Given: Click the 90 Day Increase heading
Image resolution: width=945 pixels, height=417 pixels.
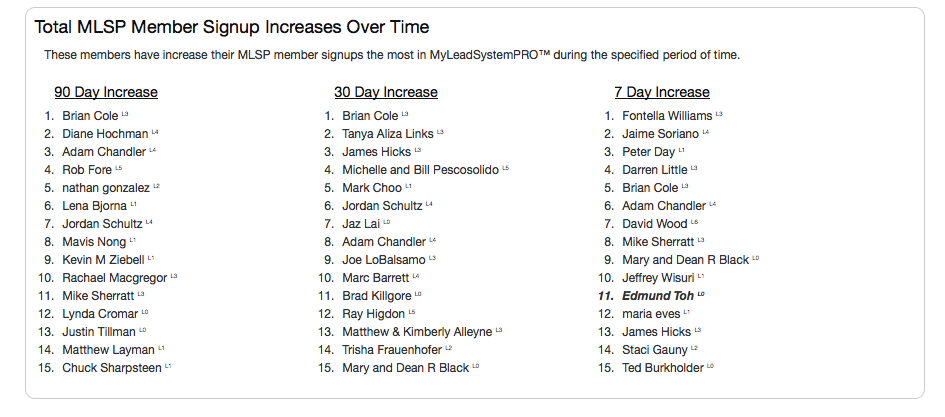Looking at the screenshot, I should (106, 92).
